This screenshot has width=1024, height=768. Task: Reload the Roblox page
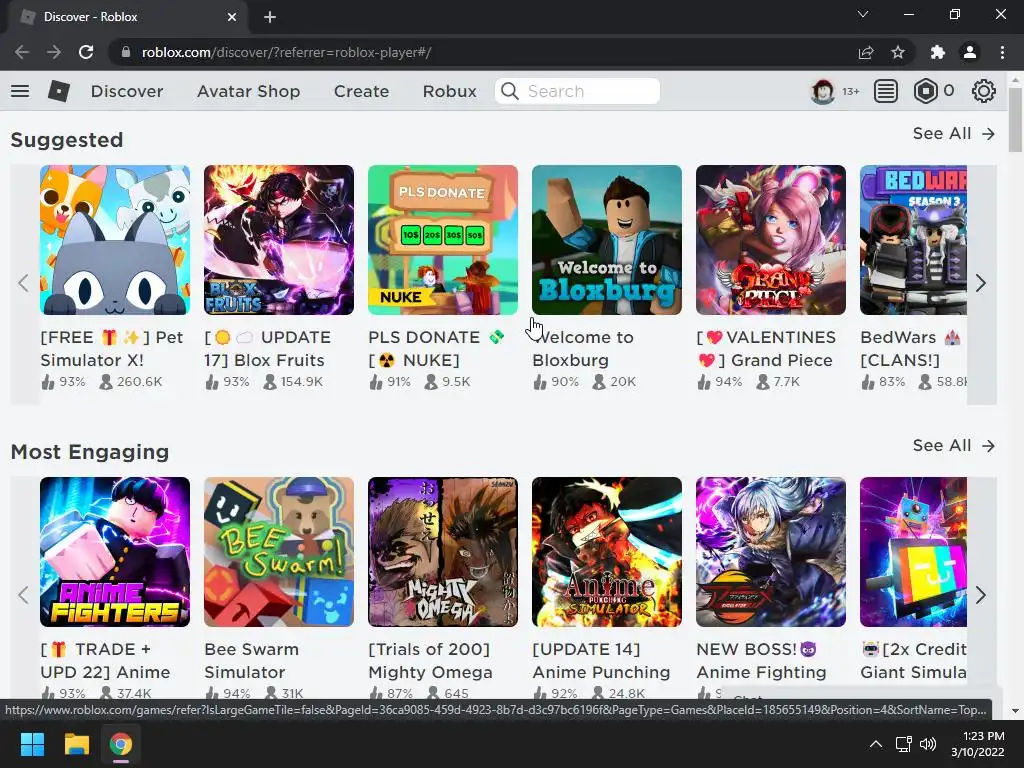point(86,52)
